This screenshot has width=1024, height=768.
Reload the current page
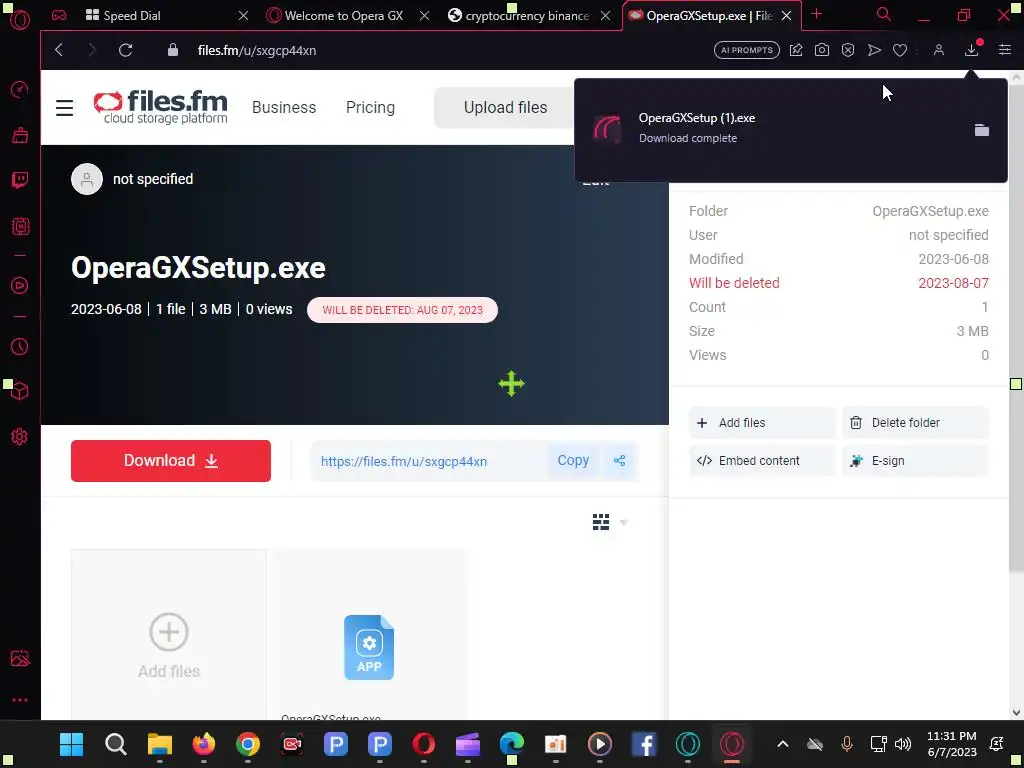click(125, 50)
